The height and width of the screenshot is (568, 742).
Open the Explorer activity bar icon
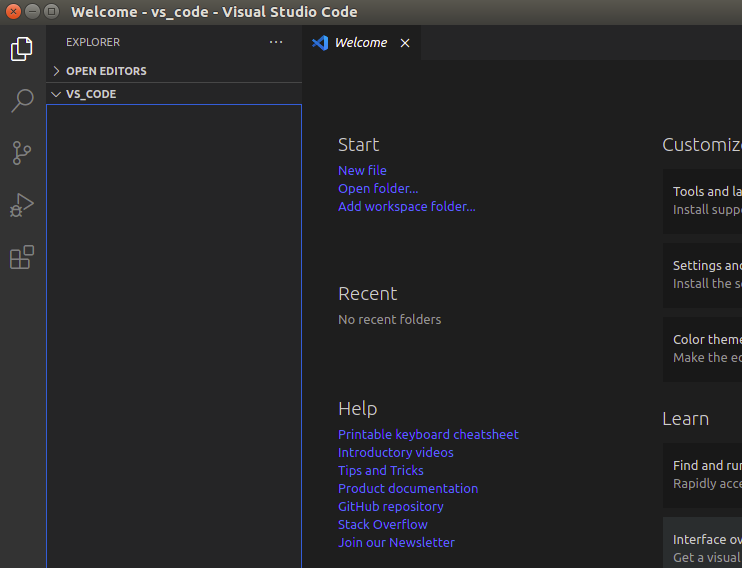(x=22, y=49)
